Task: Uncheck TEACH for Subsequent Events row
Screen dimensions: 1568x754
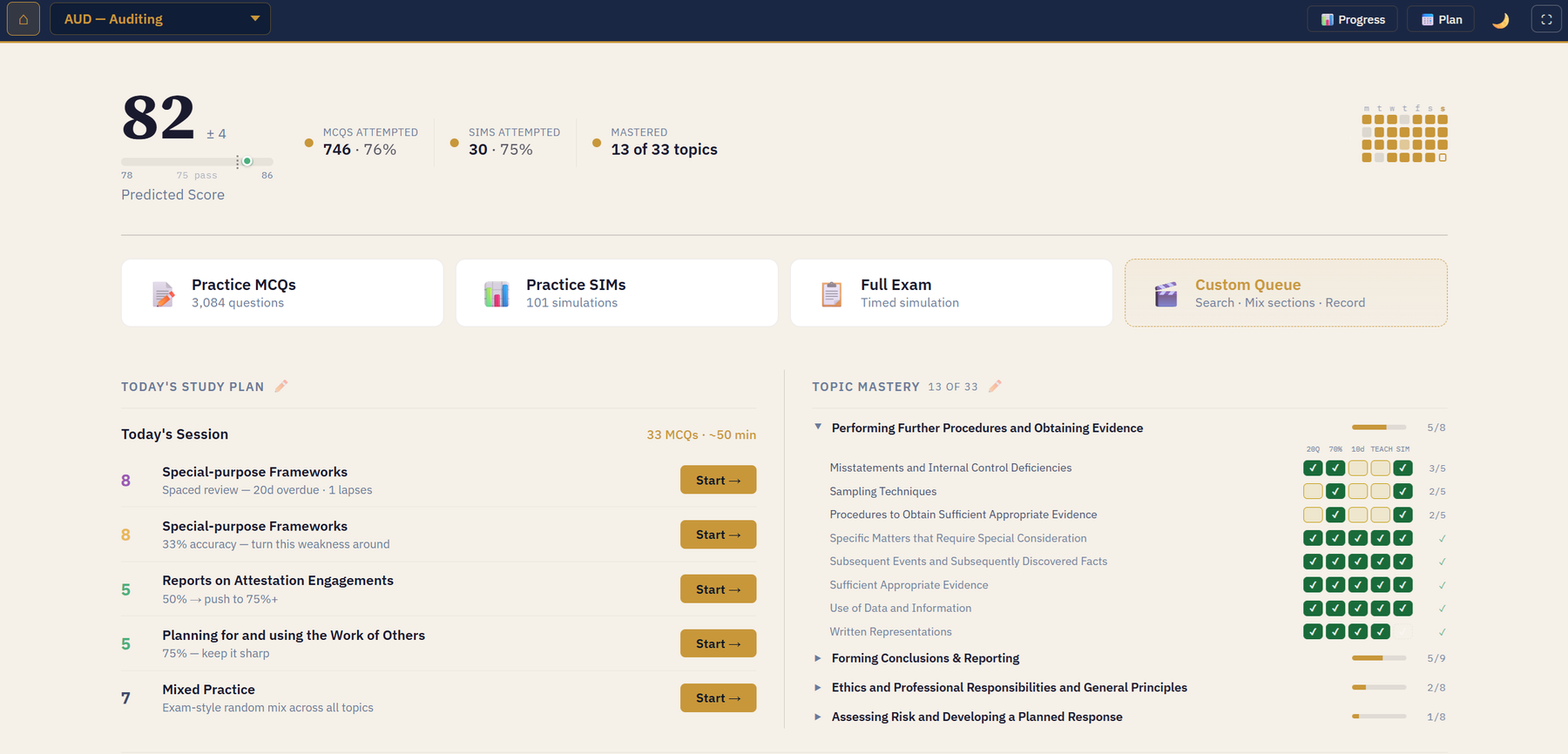Action: 1380,562
